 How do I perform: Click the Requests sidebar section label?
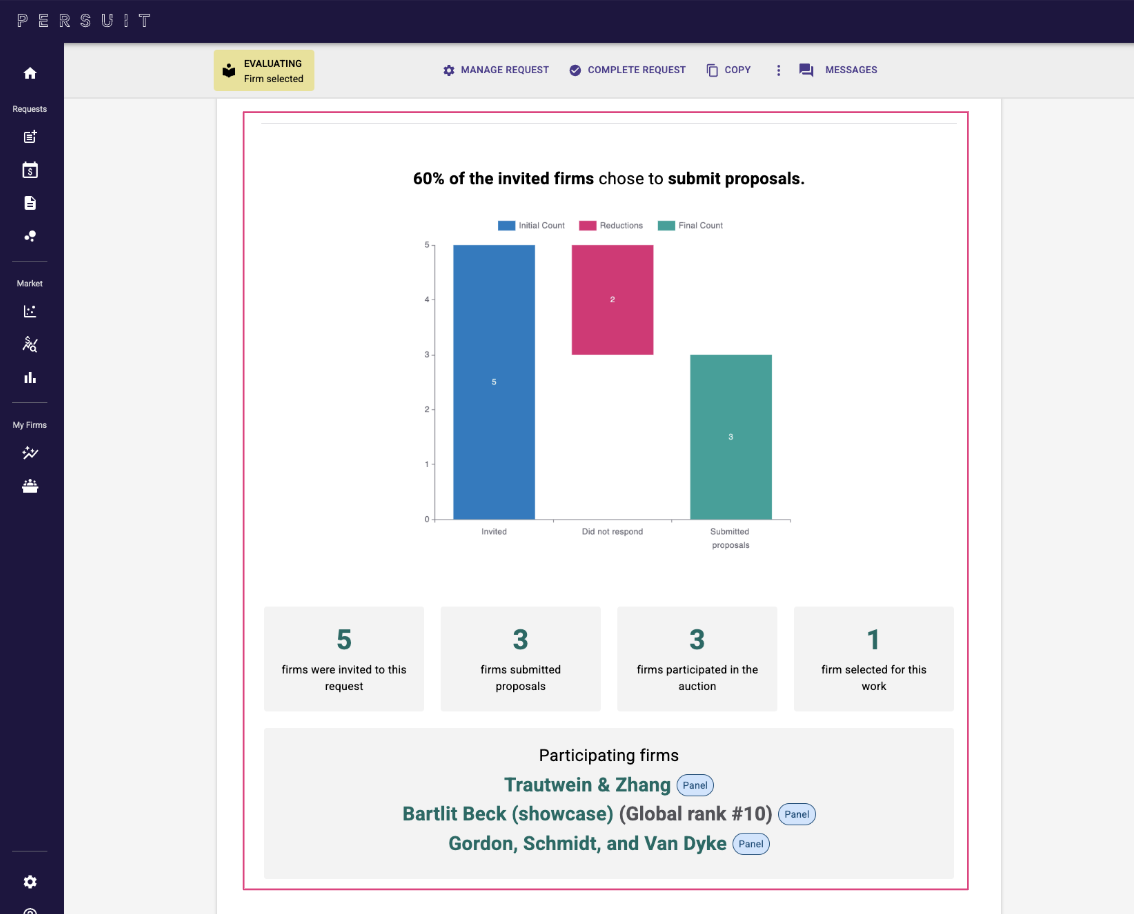(30, 109)
